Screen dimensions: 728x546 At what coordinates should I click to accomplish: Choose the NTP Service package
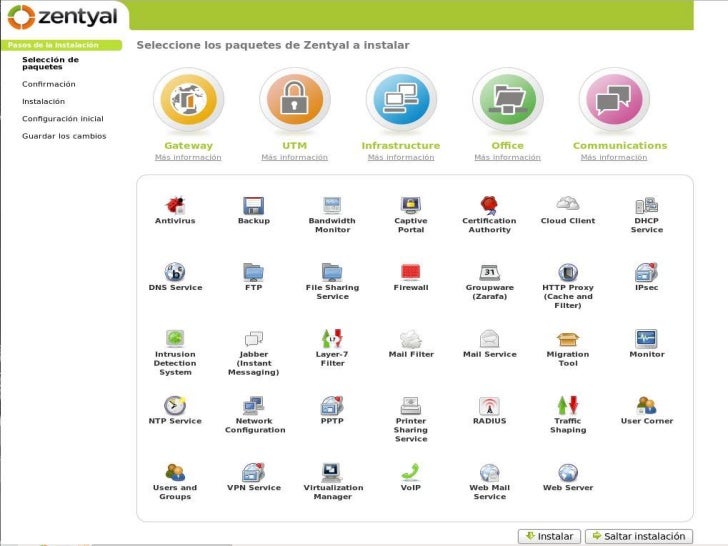[x=175, y=410]
